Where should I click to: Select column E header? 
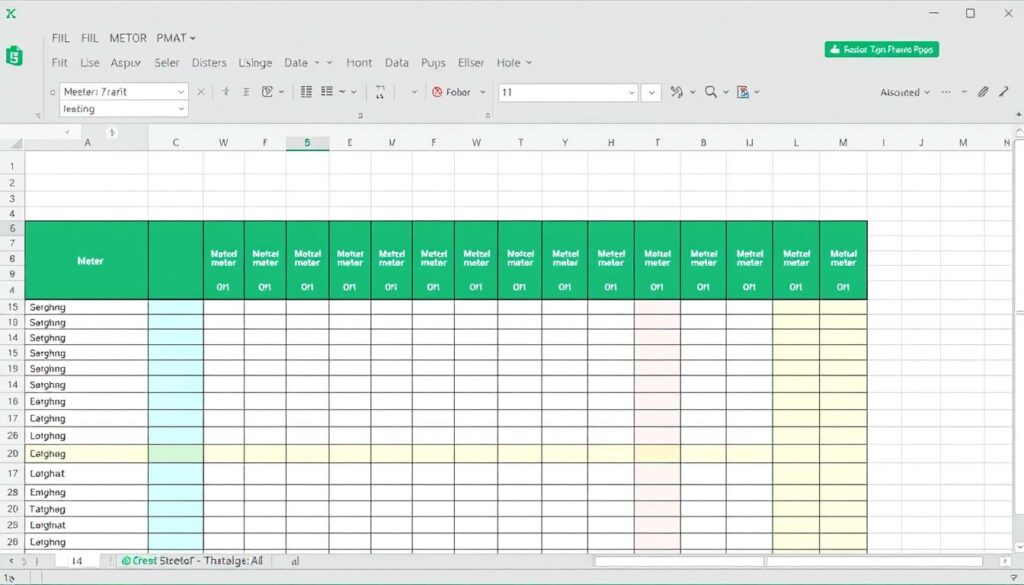[350, 143]
